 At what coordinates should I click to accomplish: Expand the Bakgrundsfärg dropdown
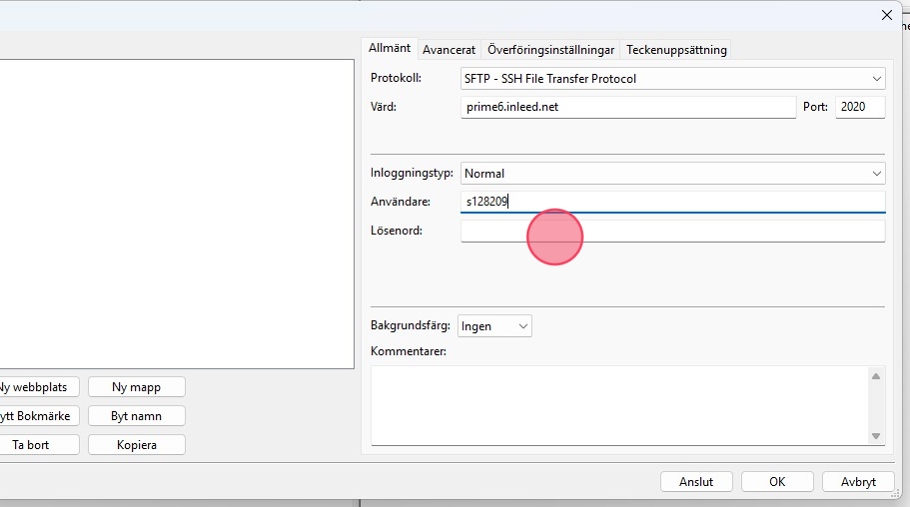(x=494, y=326)
